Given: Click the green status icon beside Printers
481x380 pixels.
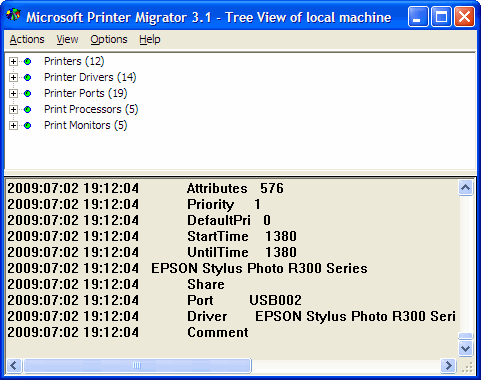Looking at the screenshot, I should point(28,61).
